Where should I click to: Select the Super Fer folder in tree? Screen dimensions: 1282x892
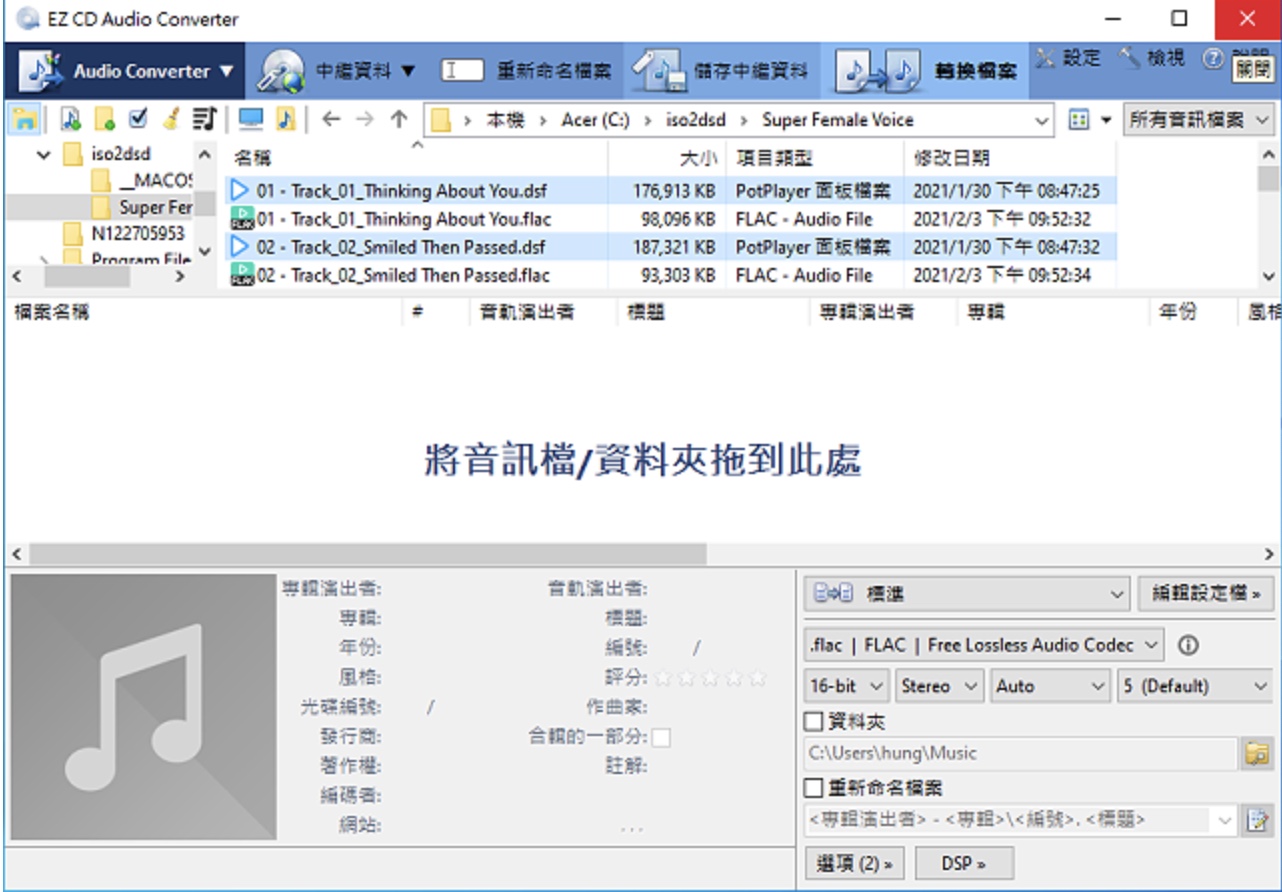point(142,207)
